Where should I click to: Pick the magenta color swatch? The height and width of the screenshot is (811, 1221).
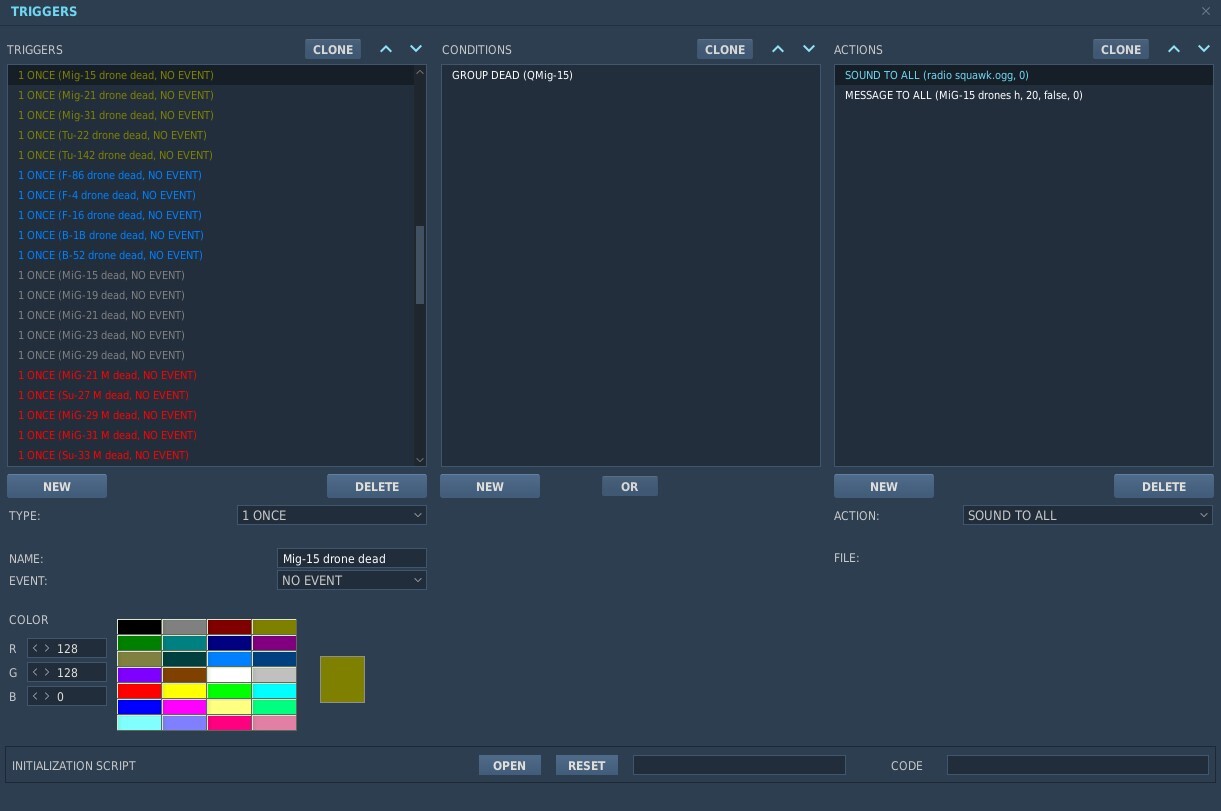184,707
